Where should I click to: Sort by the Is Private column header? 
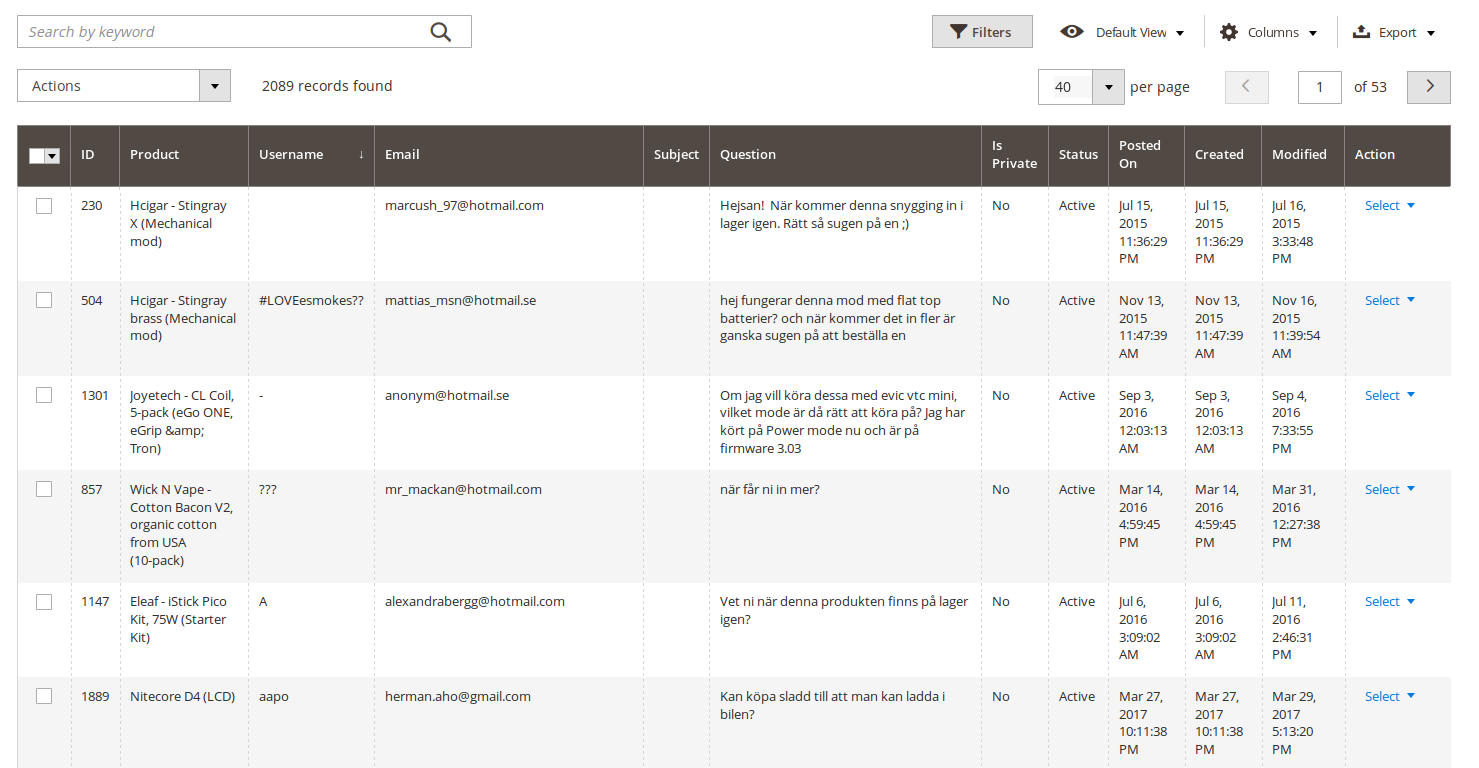click(x=1015, y=155)
